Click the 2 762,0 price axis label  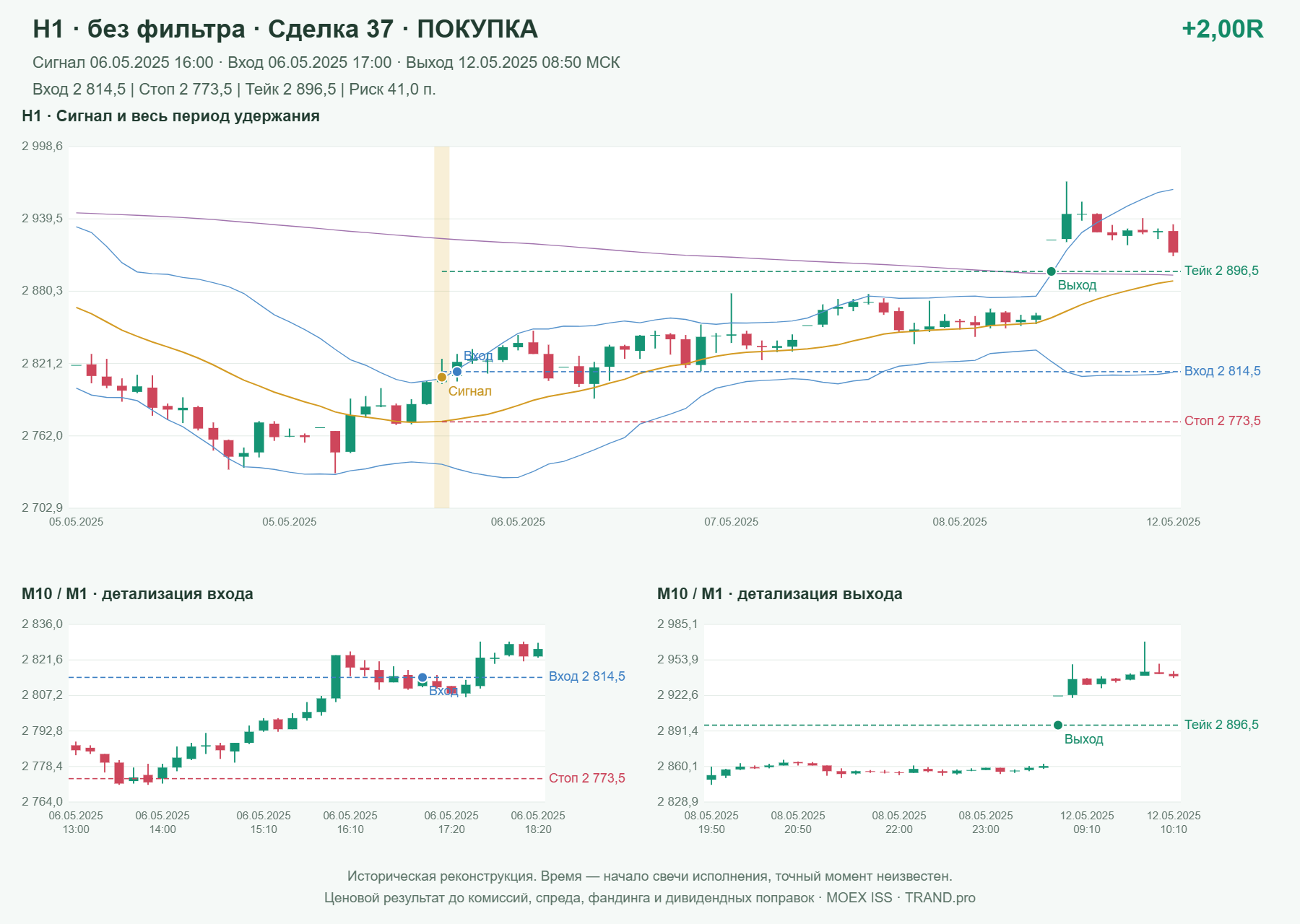click(x=42, y=435)
